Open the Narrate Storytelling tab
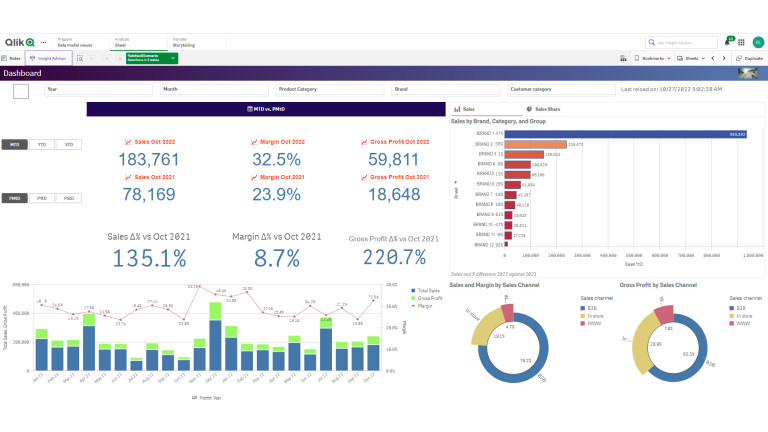The width and height of the screenshot is (768, 432). tap(183, 42)
